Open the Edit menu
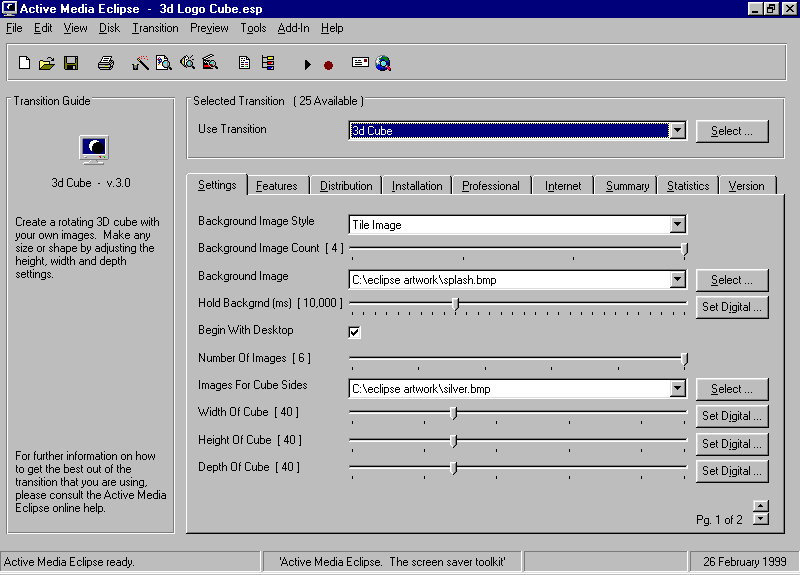This screenshot has height=575, width=800. [x=43, y=28]
